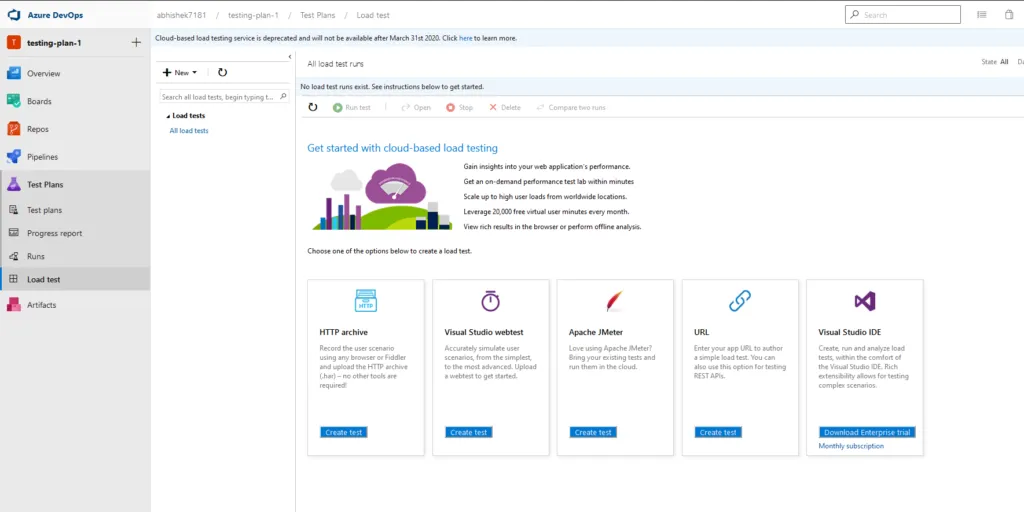Click abhishek7181 breadcrumb link
This screenshot has height=512, width=1024.
click(181, 15)
